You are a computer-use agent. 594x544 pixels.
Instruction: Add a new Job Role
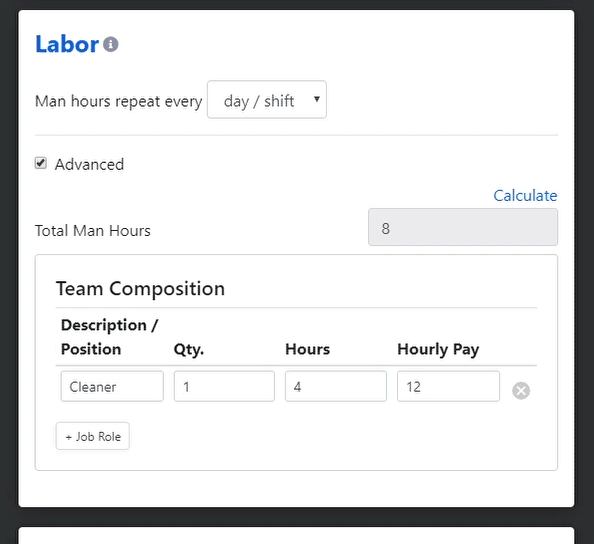coord(93,436)
